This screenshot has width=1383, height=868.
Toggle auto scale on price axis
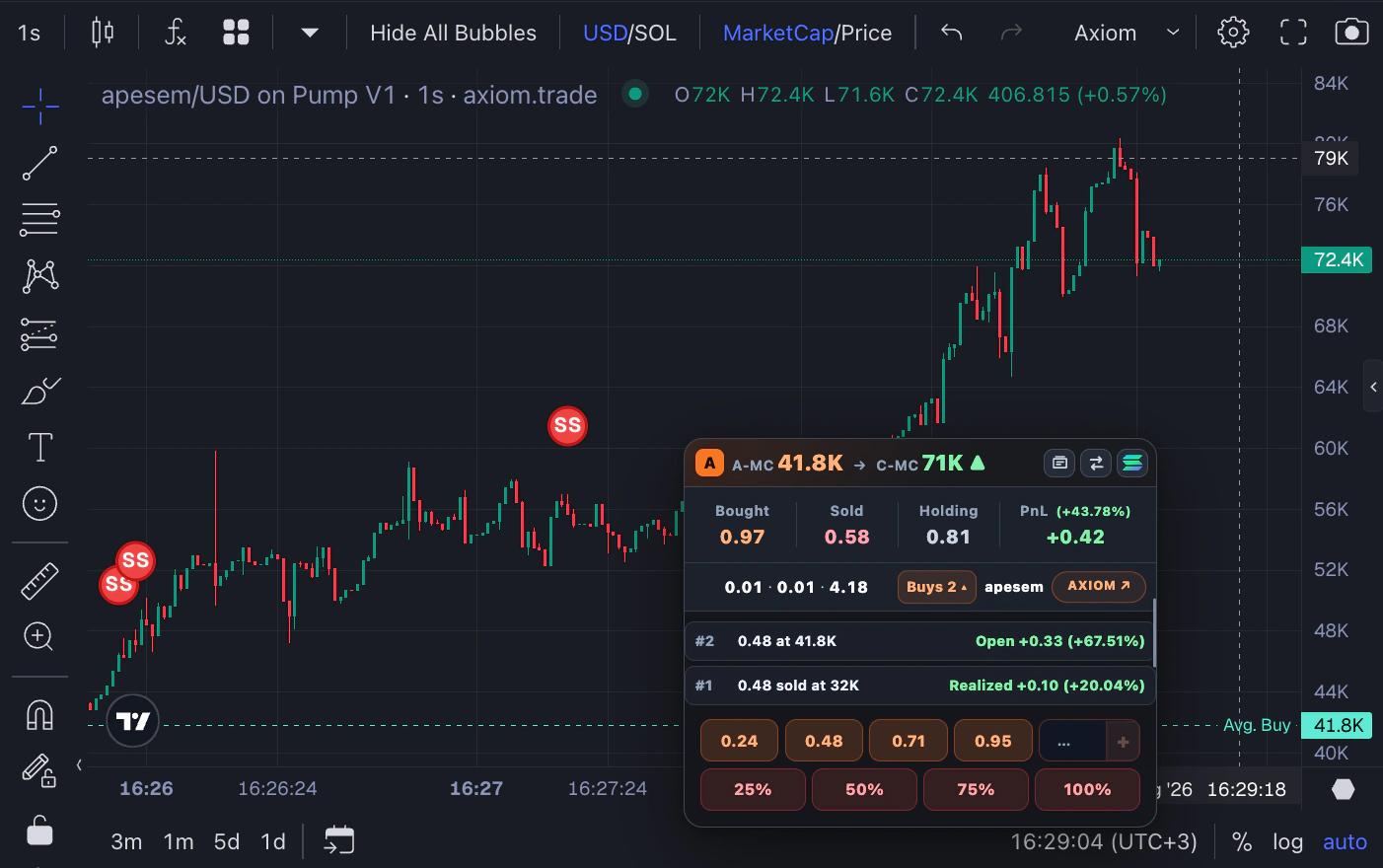pyautogui.click(x=1345, y=841)
